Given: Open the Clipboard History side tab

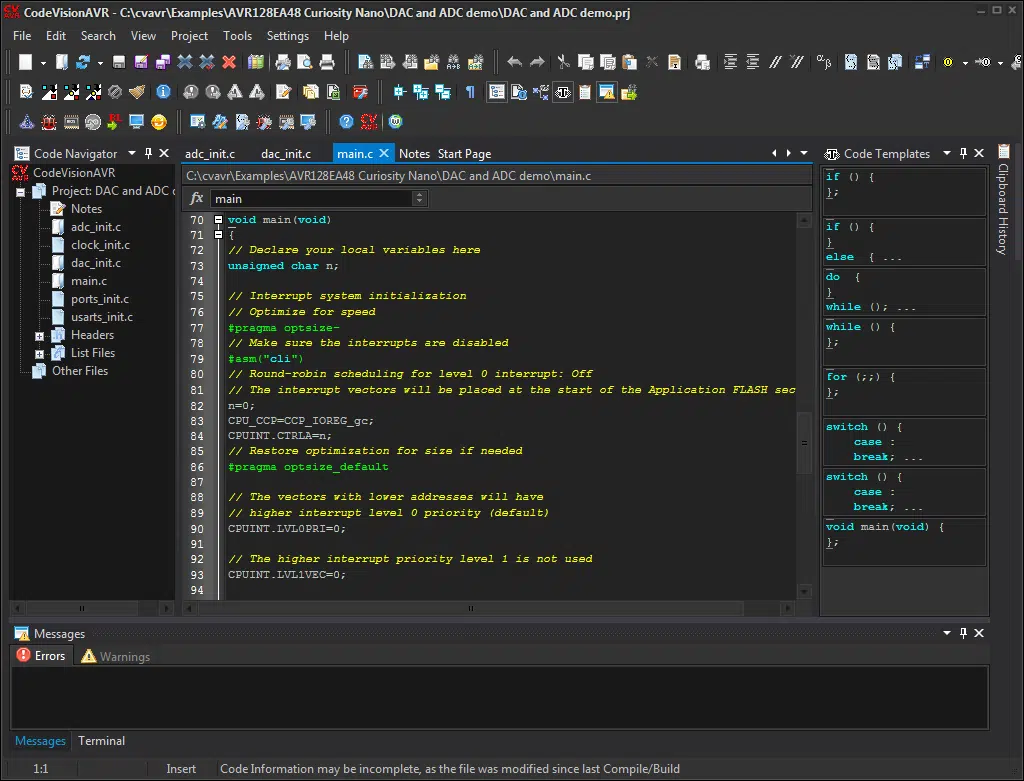Looking at the screenshot, I should (x=1004, y=200).
